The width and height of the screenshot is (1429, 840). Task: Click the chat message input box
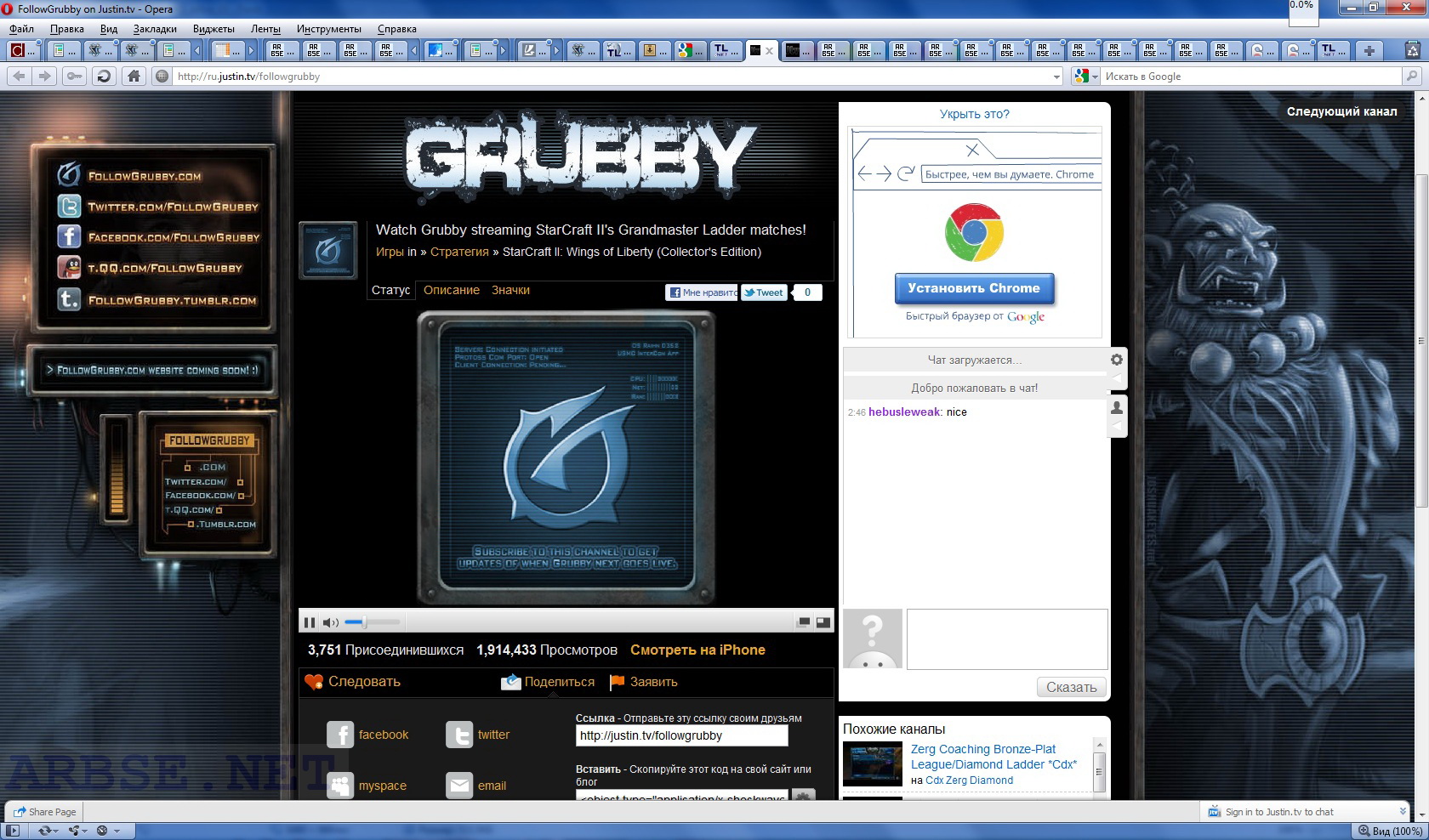1007,639
